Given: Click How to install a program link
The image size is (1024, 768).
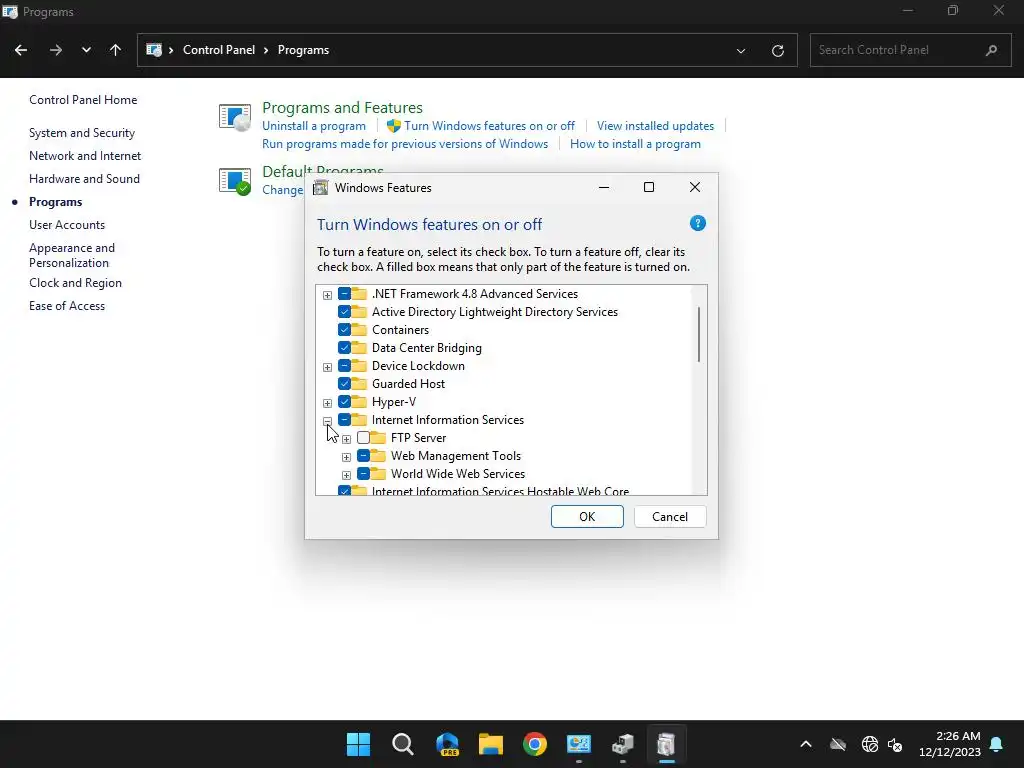Looking at the screenshot, I should (x=635, y=144).
